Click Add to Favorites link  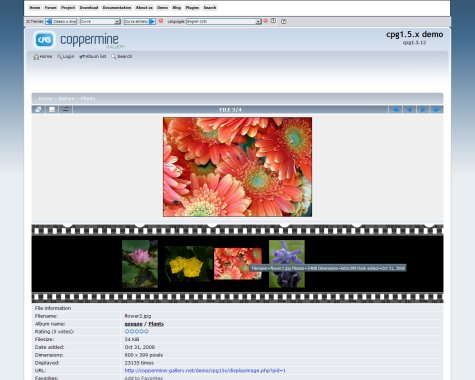click(x=144, y=378)
